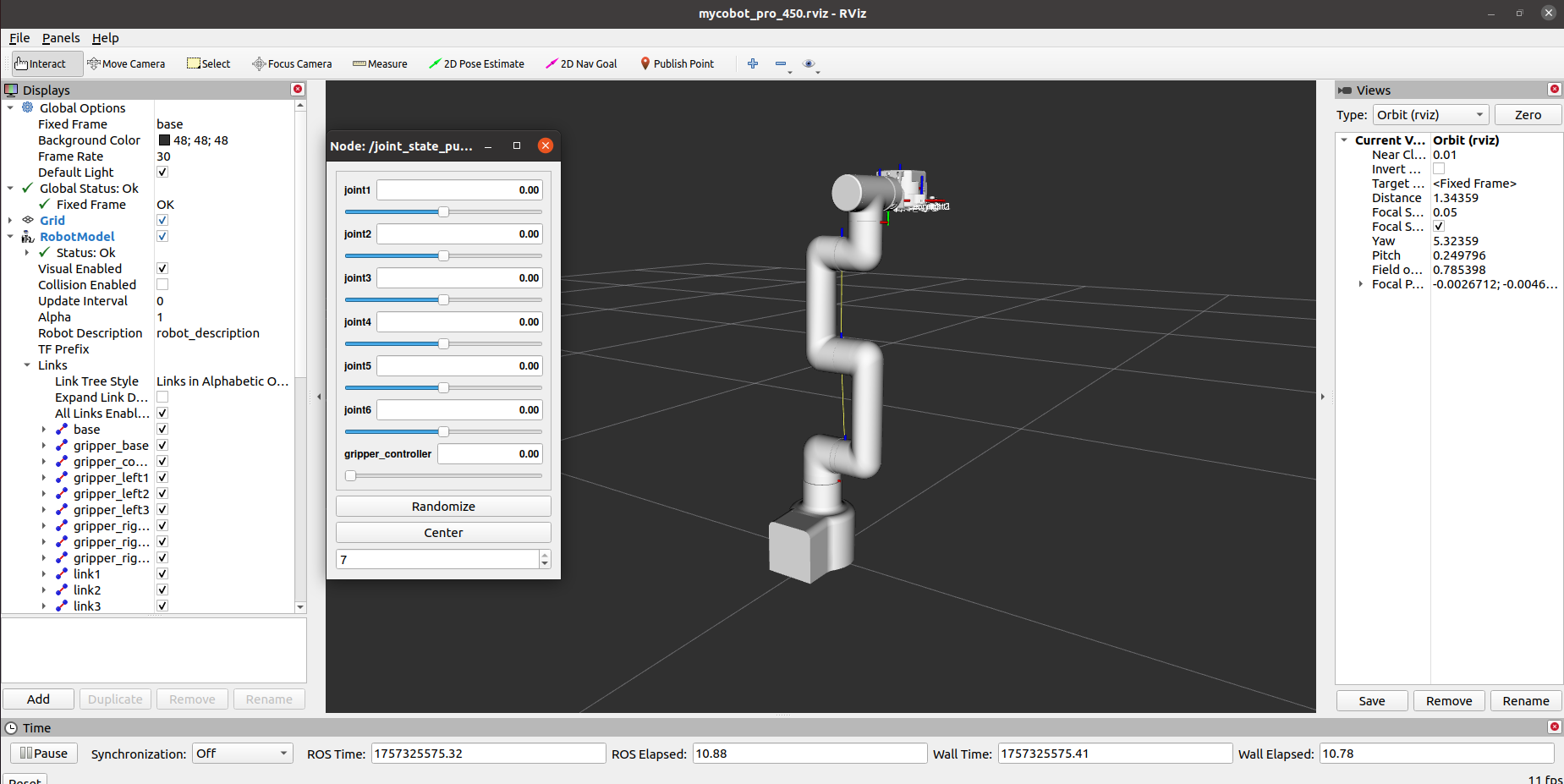Activate the 2D Pose Estimate tool

(x=476, y=63)
